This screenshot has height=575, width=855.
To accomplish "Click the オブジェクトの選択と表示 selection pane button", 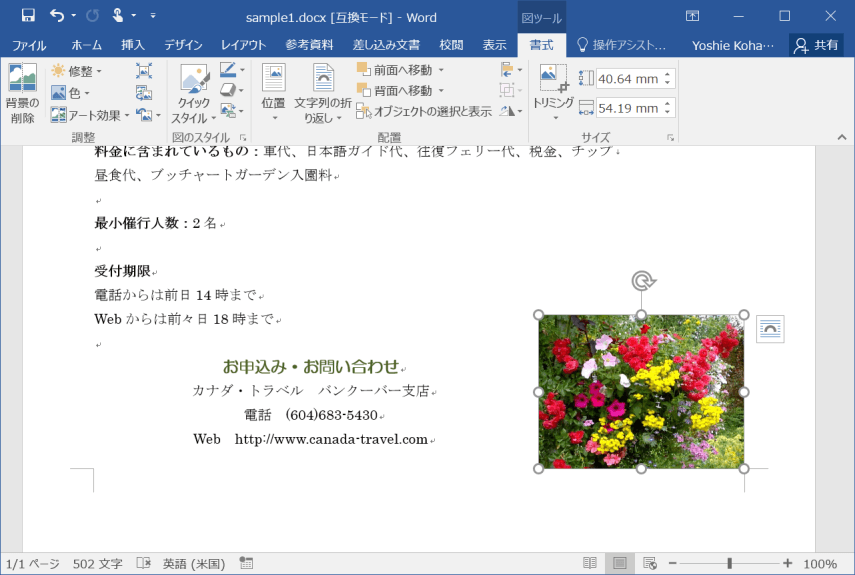I will pos(424,112).
